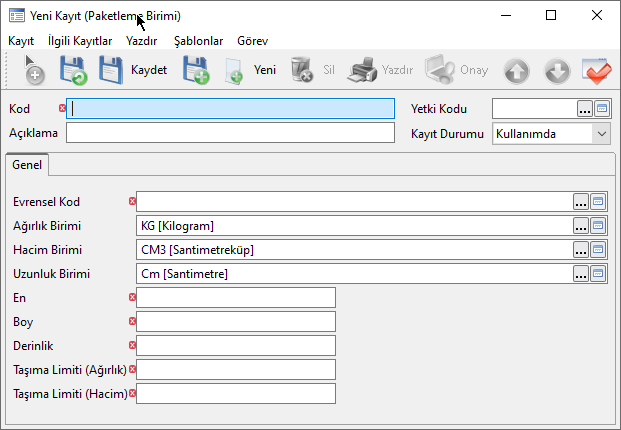Screen dimensions: 621x430
Task: Click the red checkmark toolbar icon
Action: click(597, 70)
